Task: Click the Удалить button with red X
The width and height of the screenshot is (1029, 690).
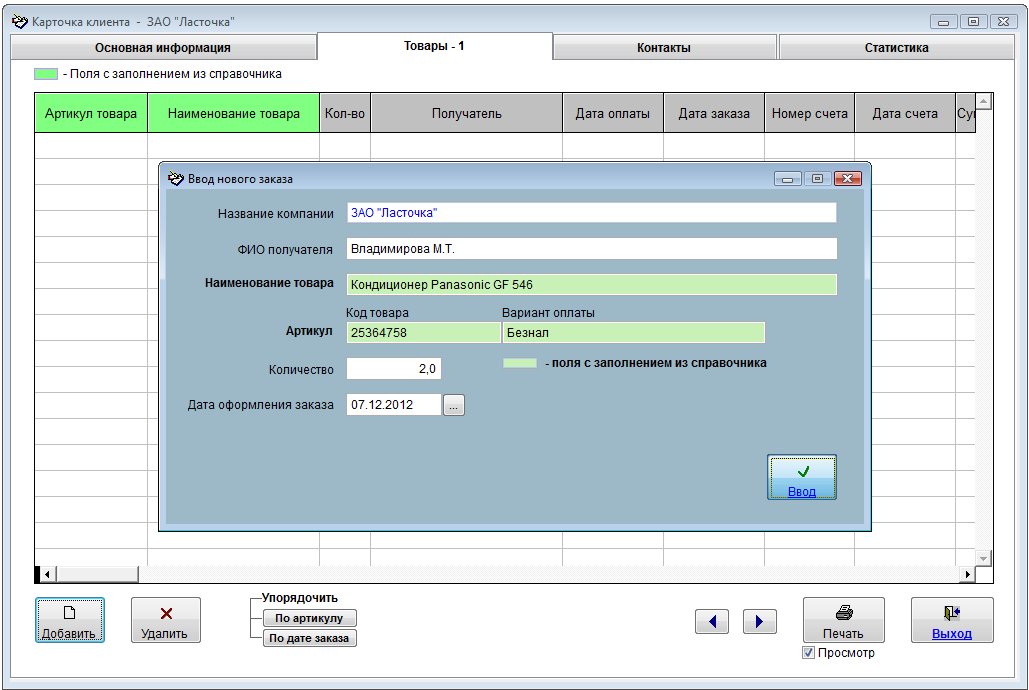Action: point(166,620)
